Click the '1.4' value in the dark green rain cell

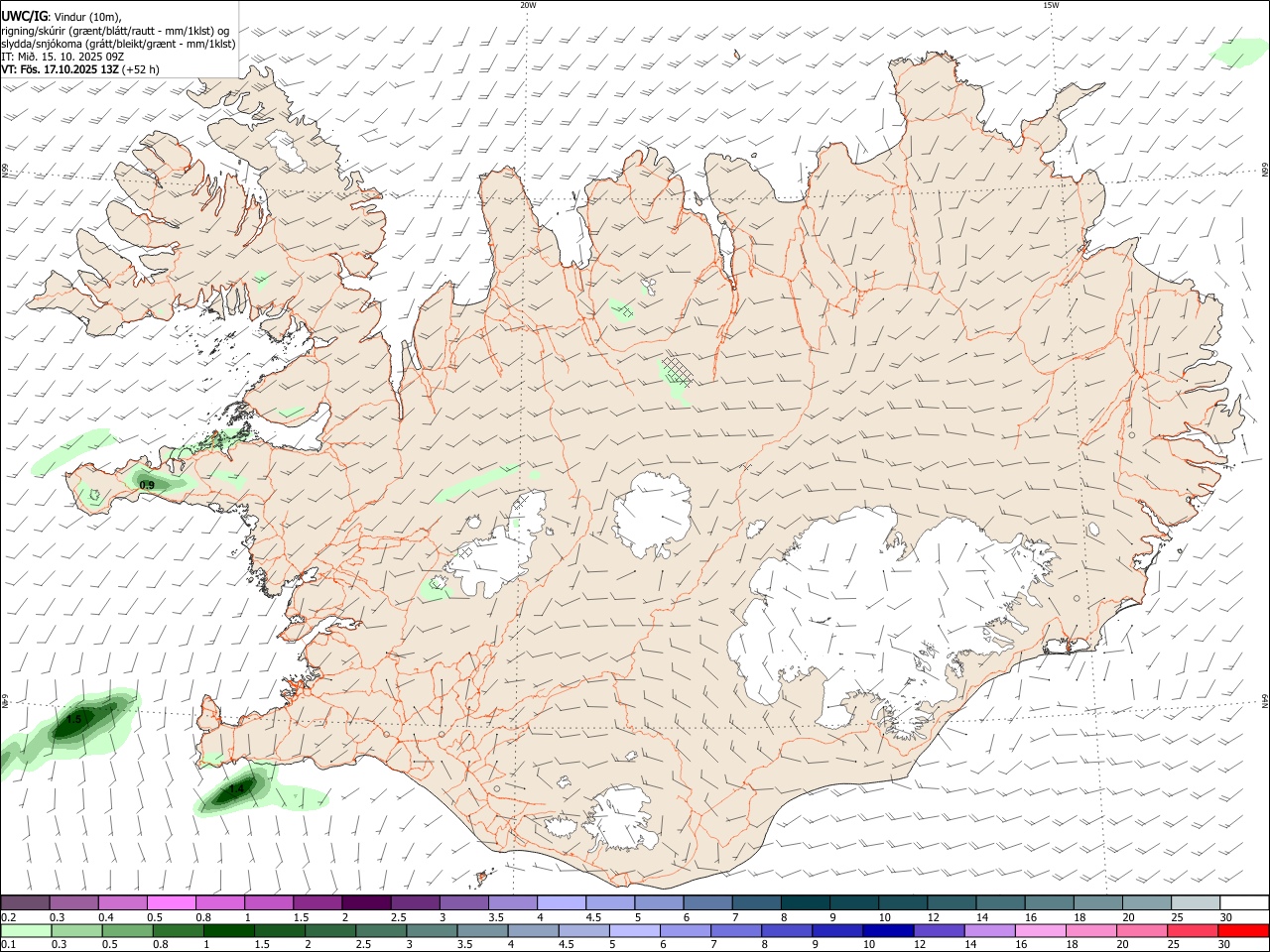[236, 789]
